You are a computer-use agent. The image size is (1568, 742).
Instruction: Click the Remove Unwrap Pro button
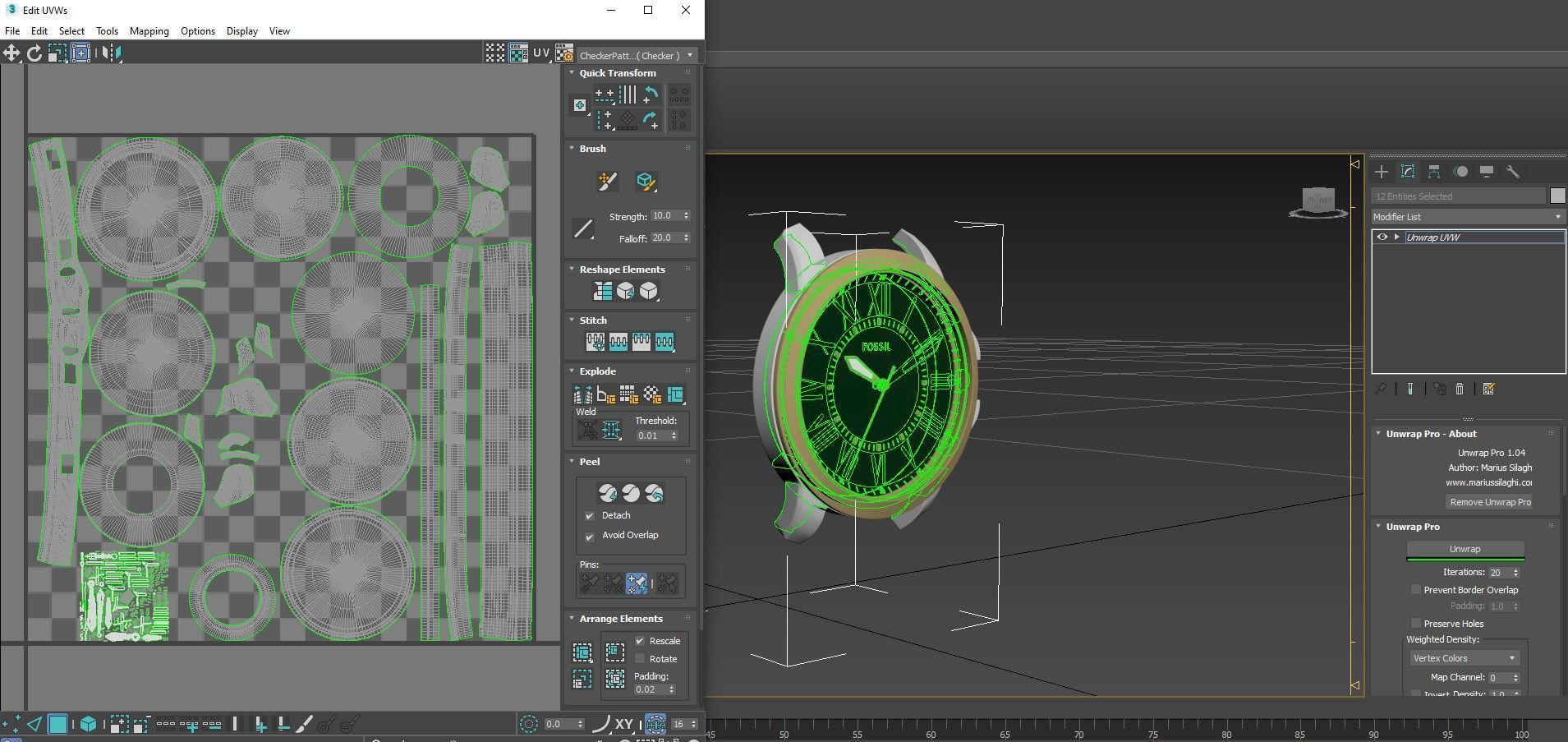pyautogui.click(x=1490, y=502)
